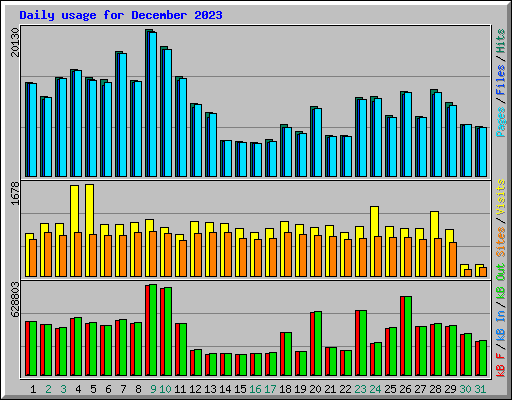Click day label 9 on the x-axis
The image size is (512, 400).
(x=153, y=389)
